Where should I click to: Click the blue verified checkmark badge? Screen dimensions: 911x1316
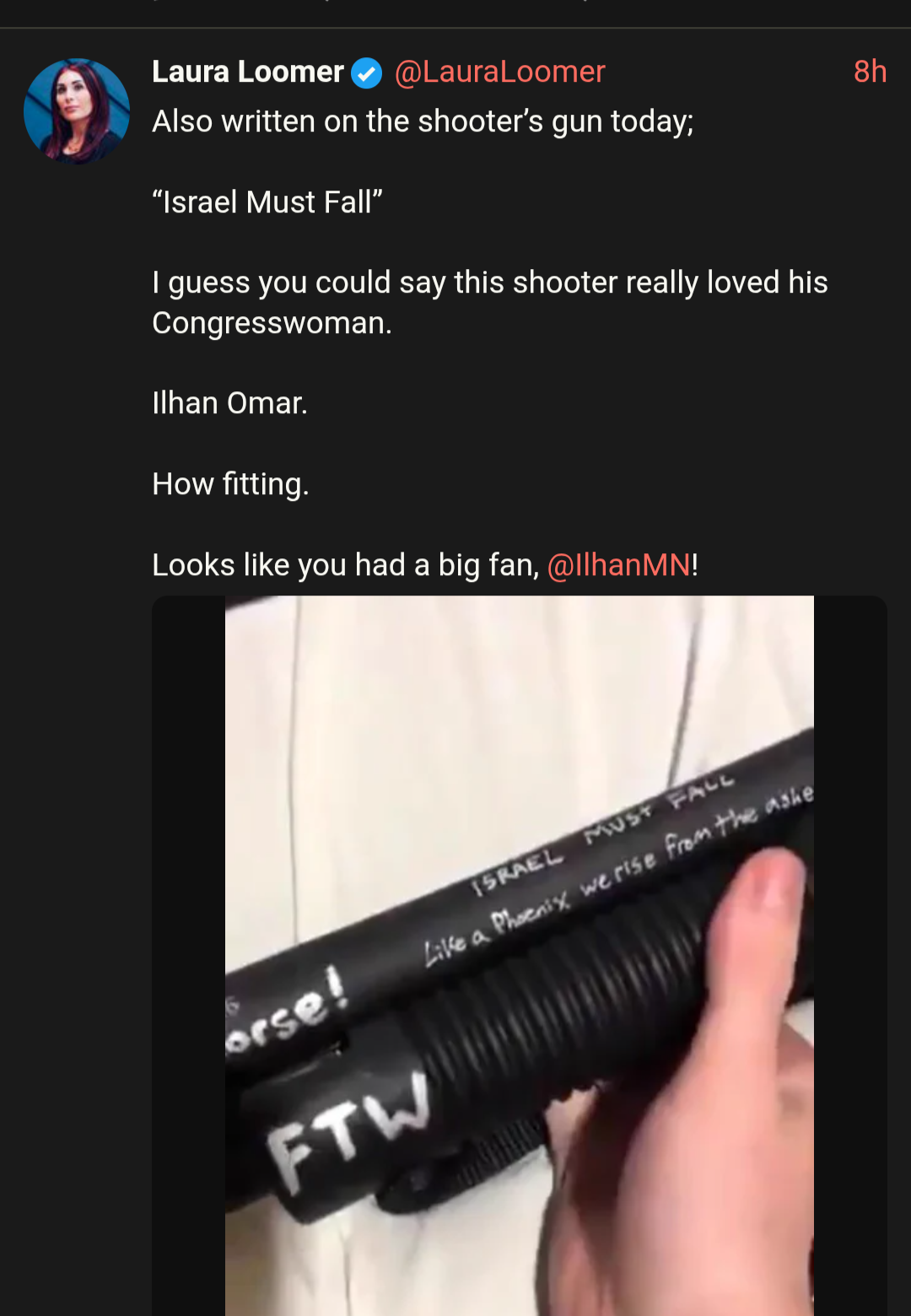[366, 73]
